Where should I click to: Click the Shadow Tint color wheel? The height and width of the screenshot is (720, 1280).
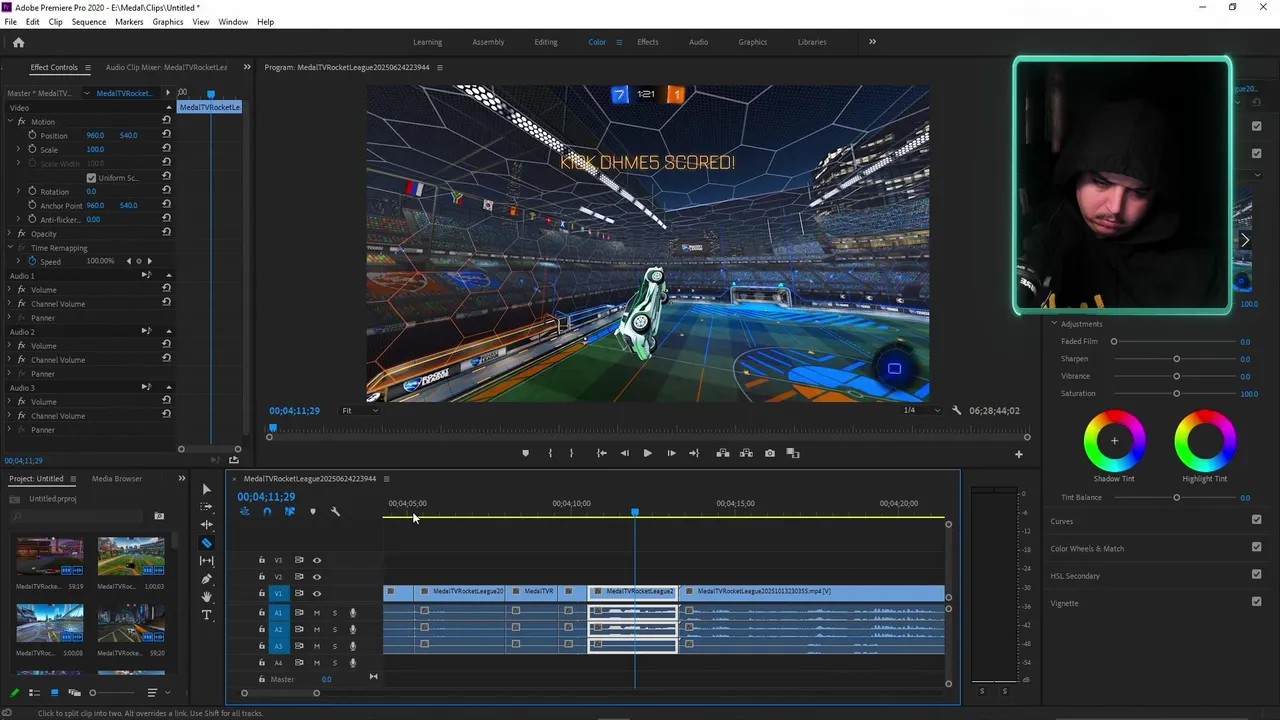1114,440
